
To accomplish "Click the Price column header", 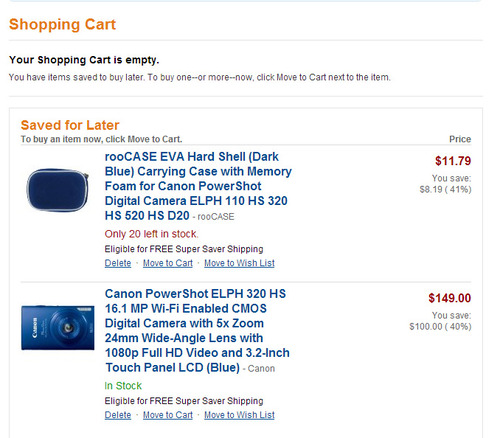I will coord(460,139).
